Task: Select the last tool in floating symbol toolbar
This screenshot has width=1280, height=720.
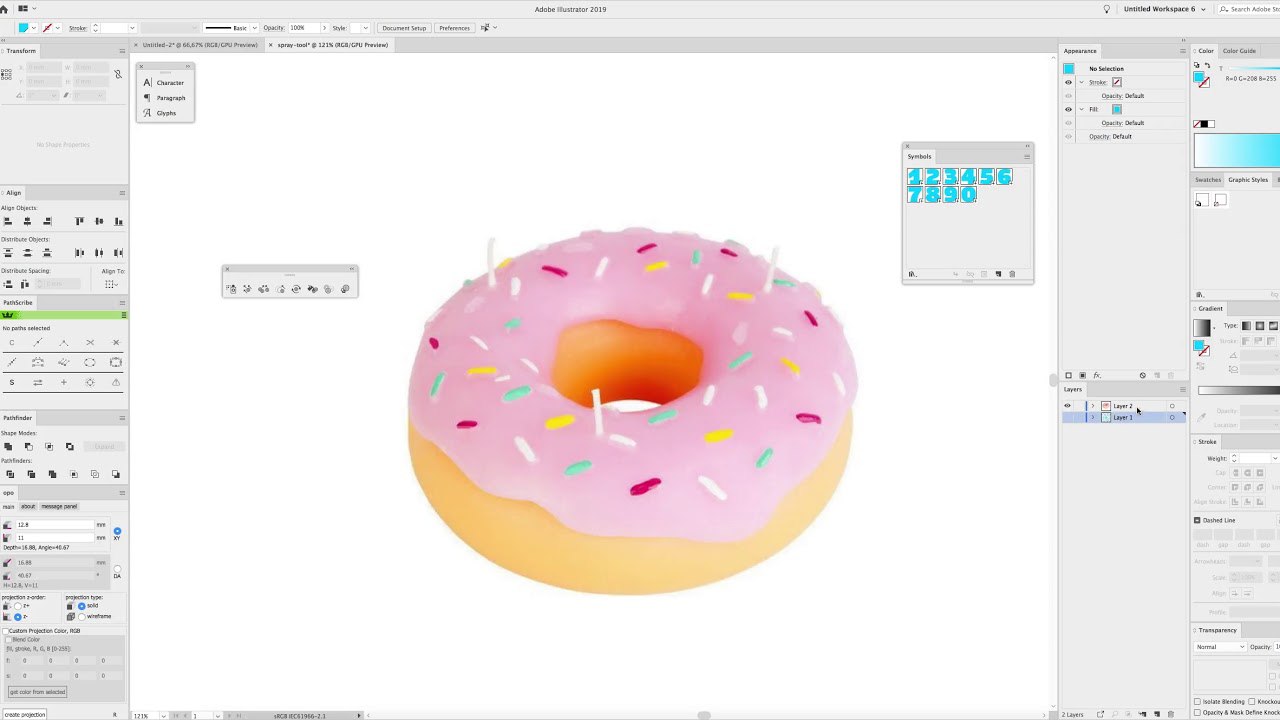Action: coord(345,289)
